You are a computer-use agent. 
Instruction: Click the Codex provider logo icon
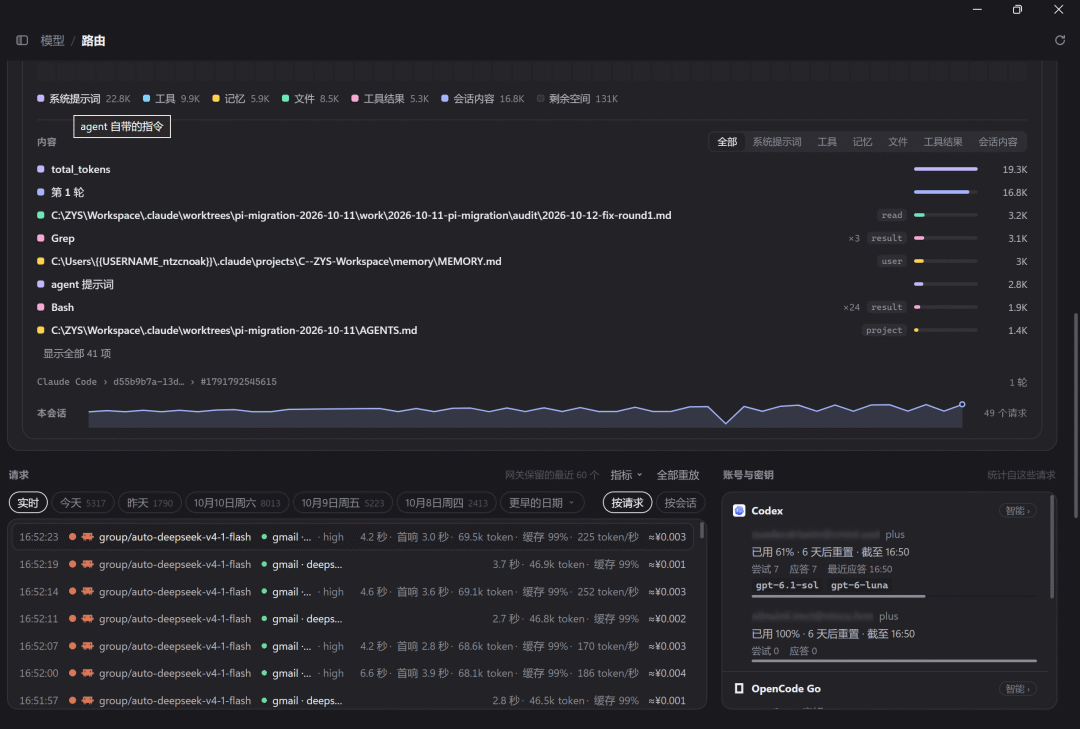(739, 511)
